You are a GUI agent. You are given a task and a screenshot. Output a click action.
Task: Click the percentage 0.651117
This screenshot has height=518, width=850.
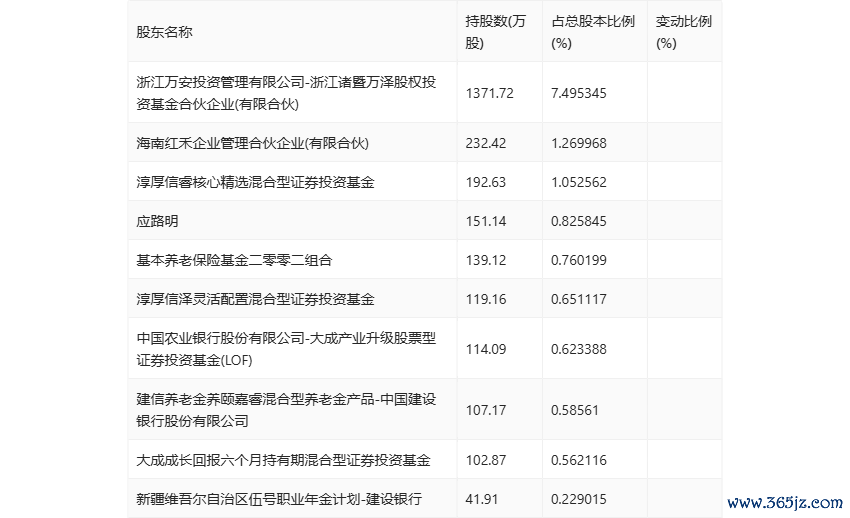(578, 299)
